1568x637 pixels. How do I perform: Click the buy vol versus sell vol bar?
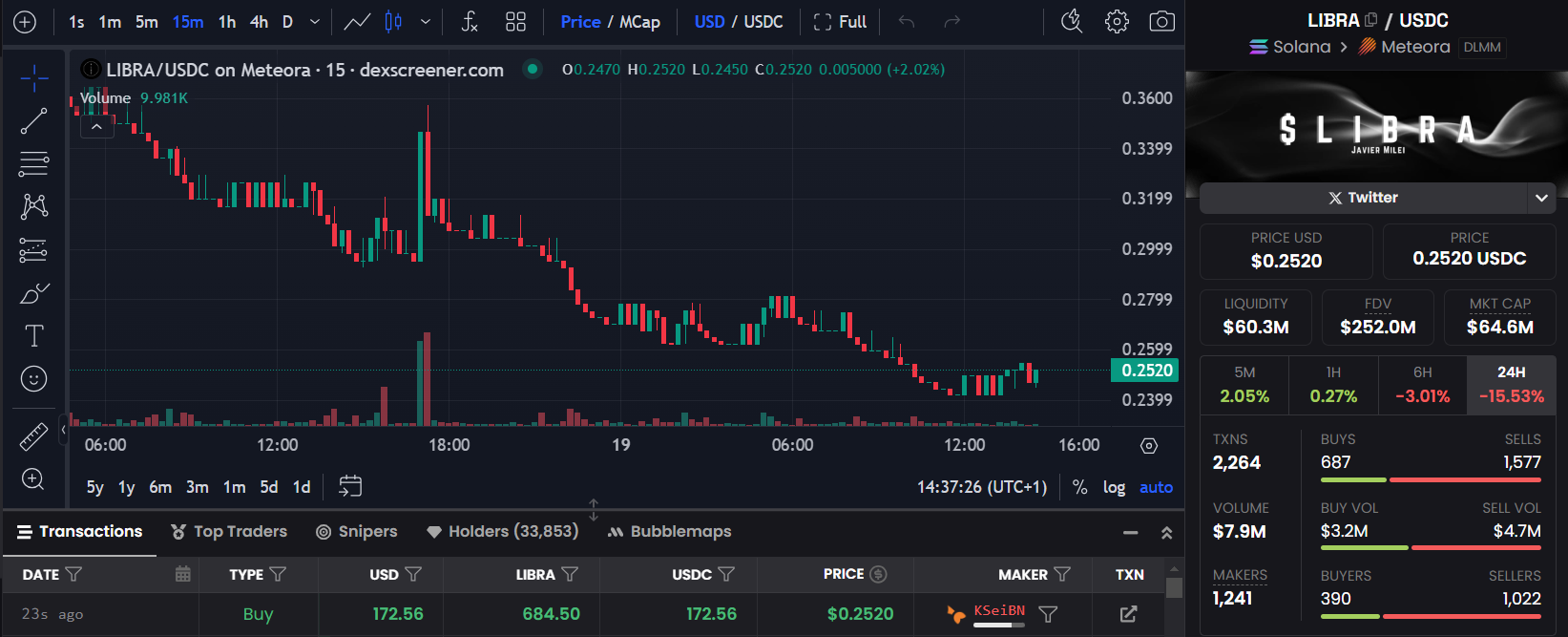tap(1431, 548)
